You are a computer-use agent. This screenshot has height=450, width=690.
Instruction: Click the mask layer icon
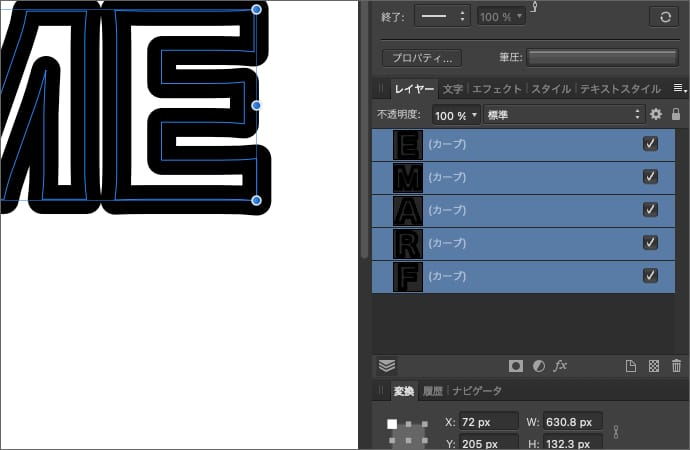[x=516, y=366]
